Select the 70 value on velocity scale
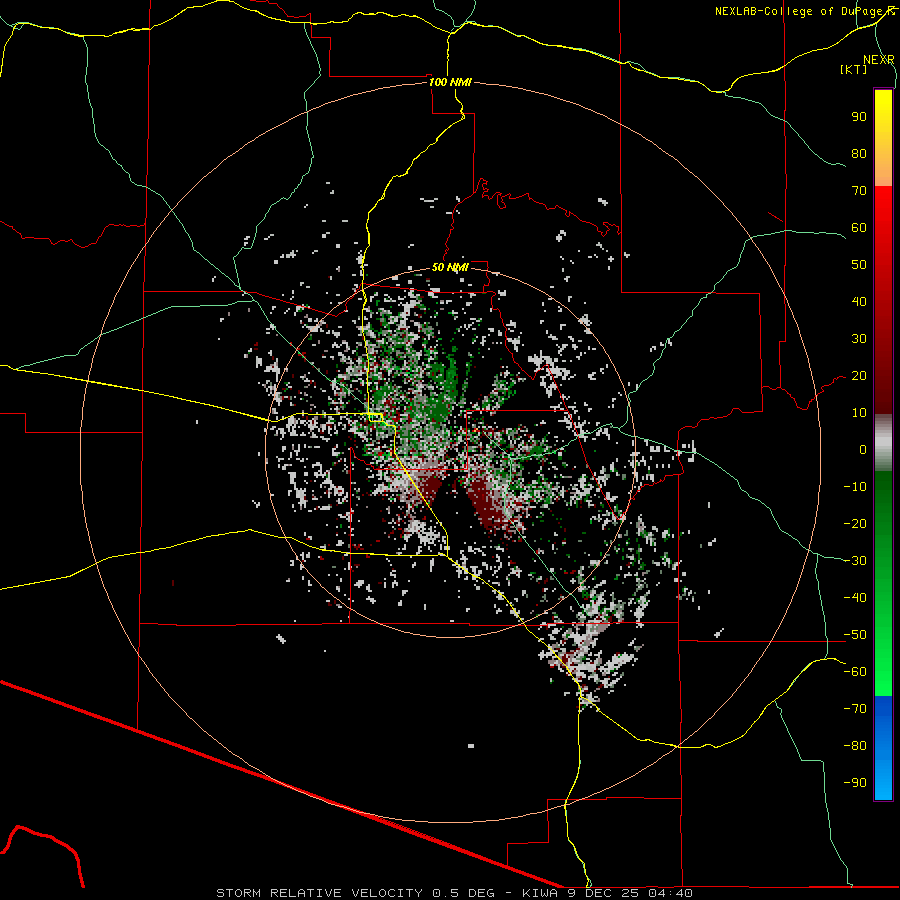The image size is (900, 900). 859,191
